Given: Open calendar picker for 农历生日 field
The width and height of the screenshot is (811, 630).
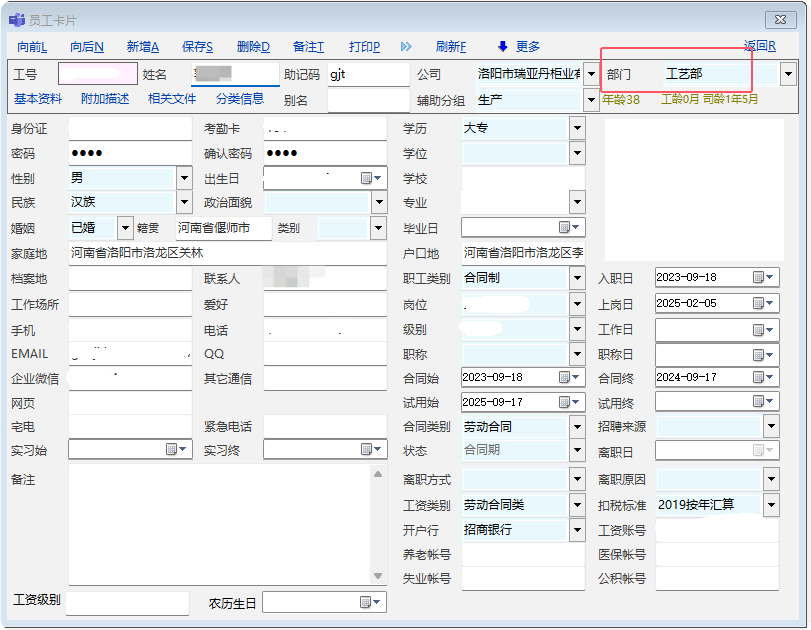Looking at the screenshot, I should [x=366, y=602].
